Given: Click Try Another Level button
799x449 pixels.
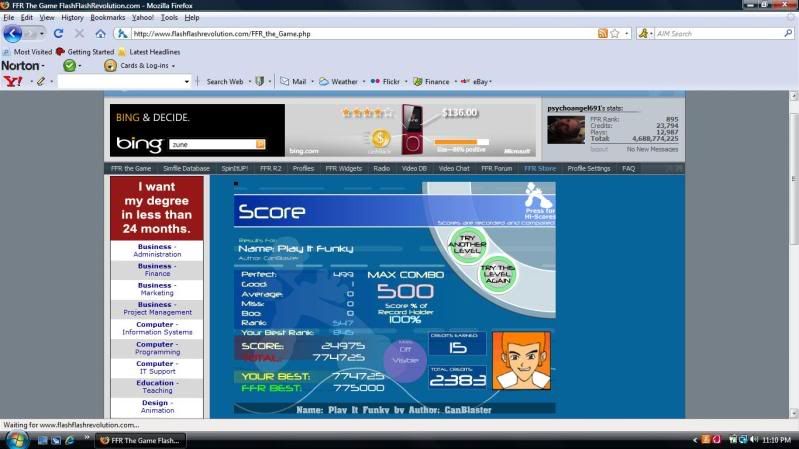Looking at the screenshot, I should pyautogui.click(x=467, y=243).
